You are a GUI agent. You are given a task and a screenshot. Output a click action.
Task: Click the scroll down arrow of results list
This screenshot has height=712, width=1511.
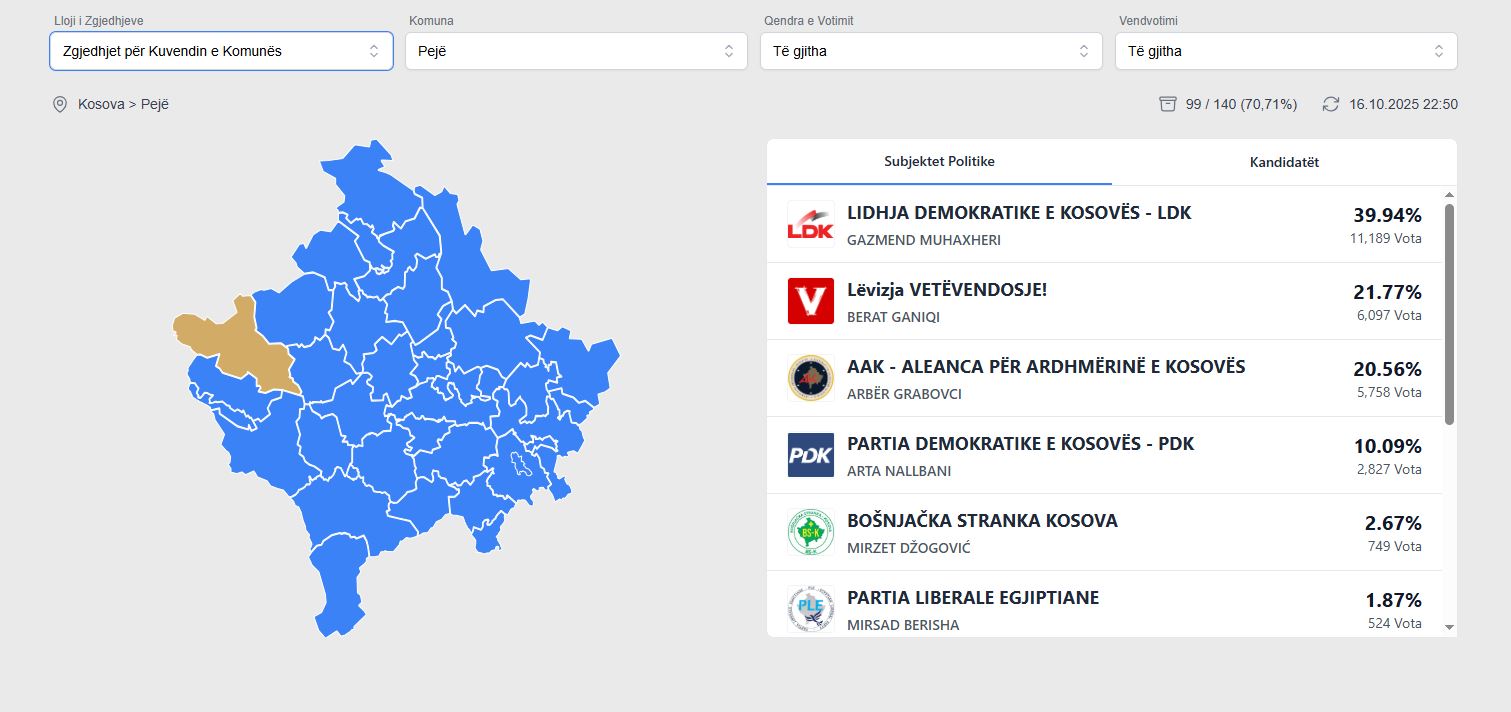1449,627
